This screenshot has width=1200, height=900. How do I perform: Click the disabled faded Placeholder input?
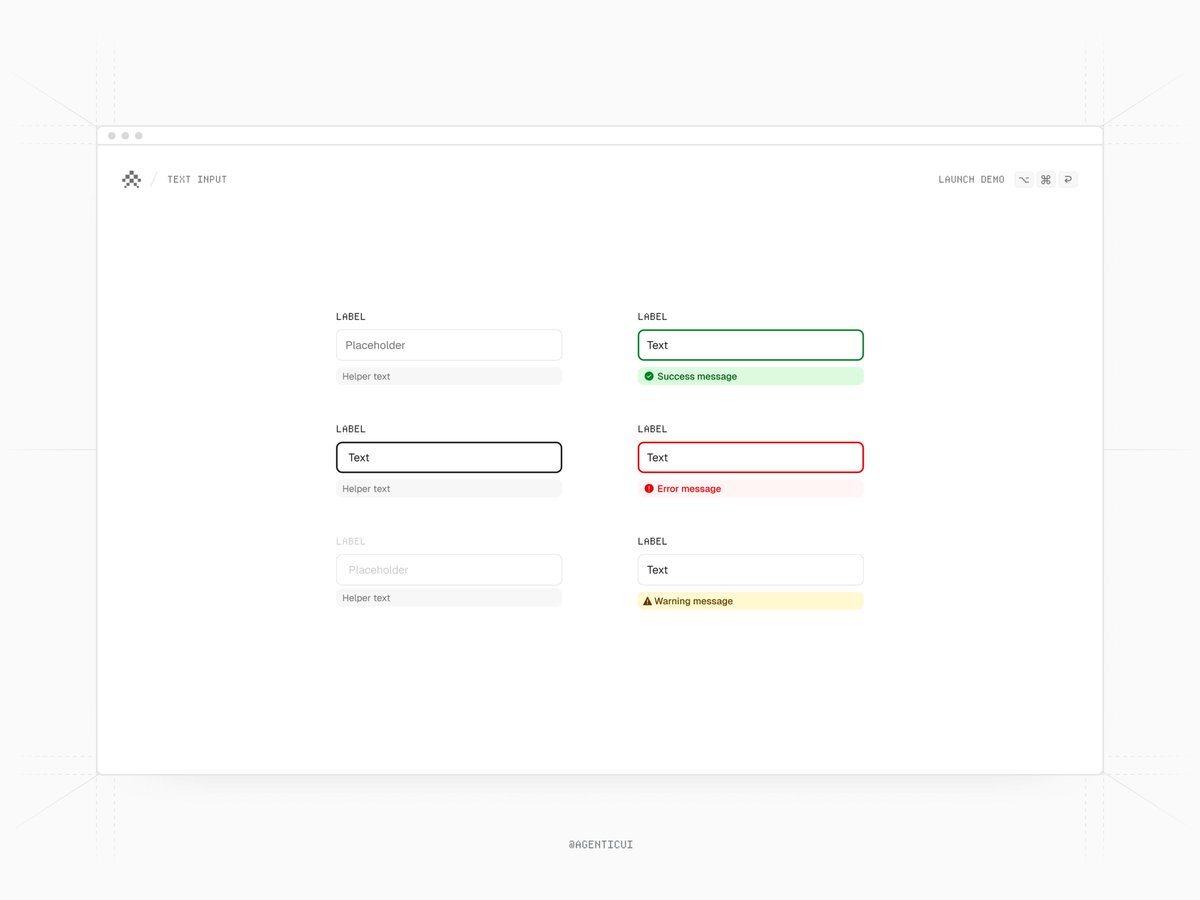click(x=449, y=570)
